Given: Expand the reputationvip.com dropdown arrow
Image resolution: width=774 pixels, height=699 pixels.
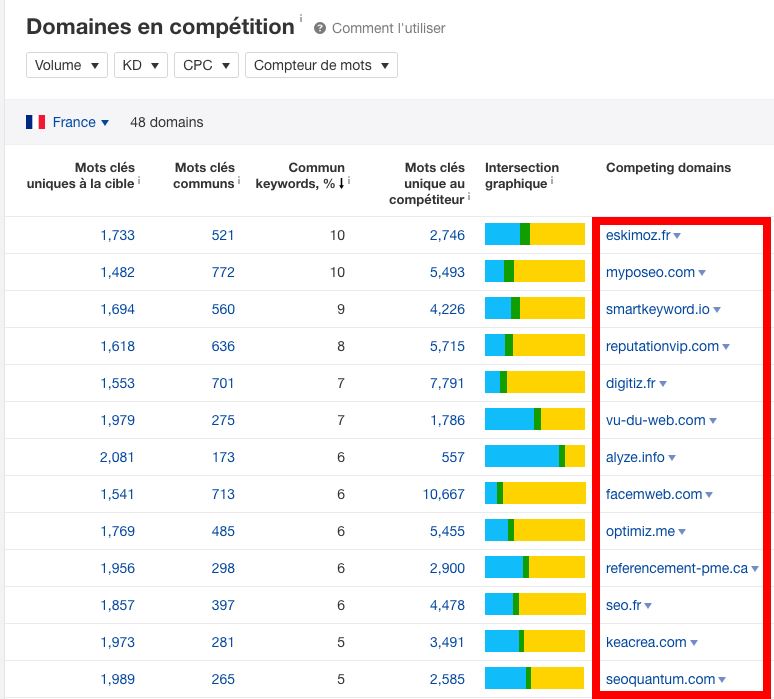Looking at the screenshot, I should (x=726, y=347).
